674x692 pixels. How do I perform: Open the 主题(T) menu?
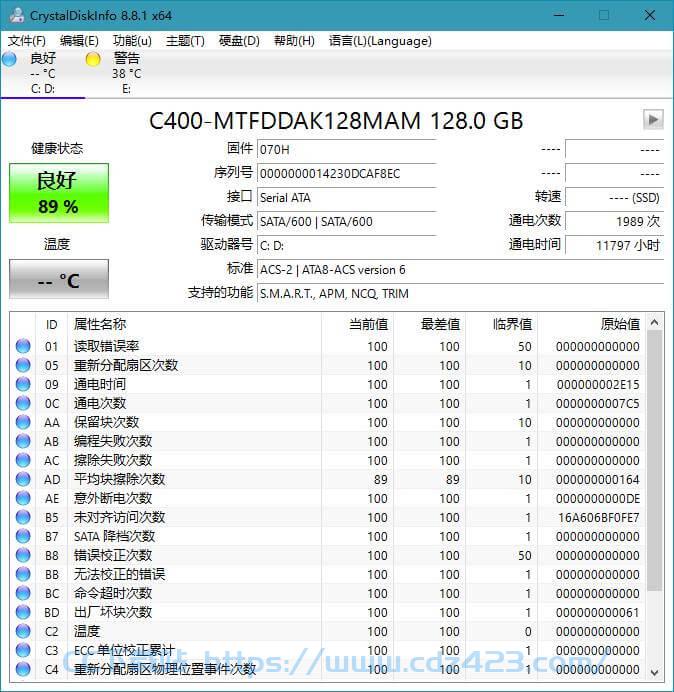(x=185, y=41)
